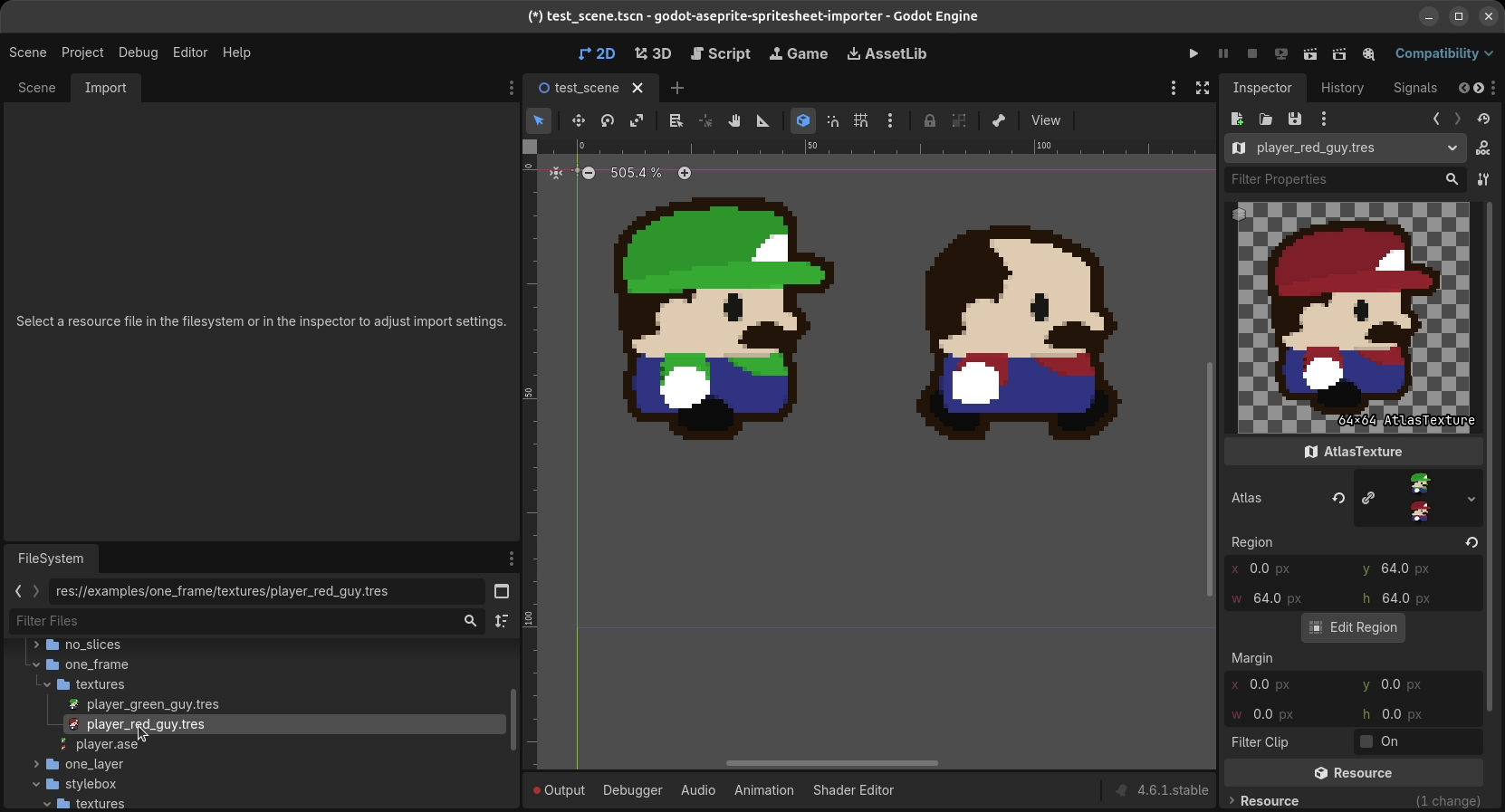1505x812 pixels.
Task: Activate the Rotate Mode tool
Action: point(608,120)
